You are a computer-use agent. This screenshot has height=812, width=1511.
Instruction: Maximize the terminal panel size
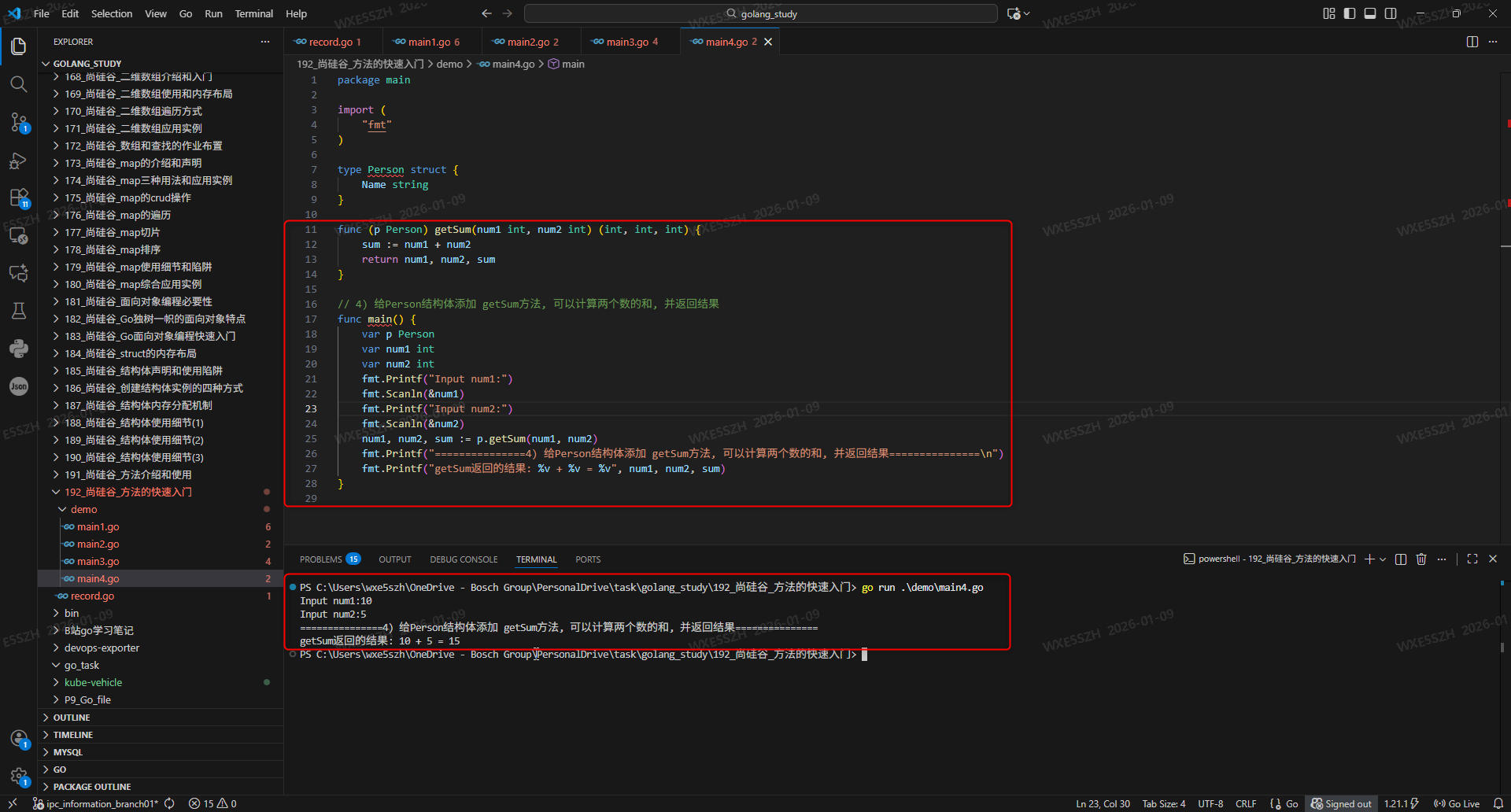pyautogui.click(x=1472, y=559)
